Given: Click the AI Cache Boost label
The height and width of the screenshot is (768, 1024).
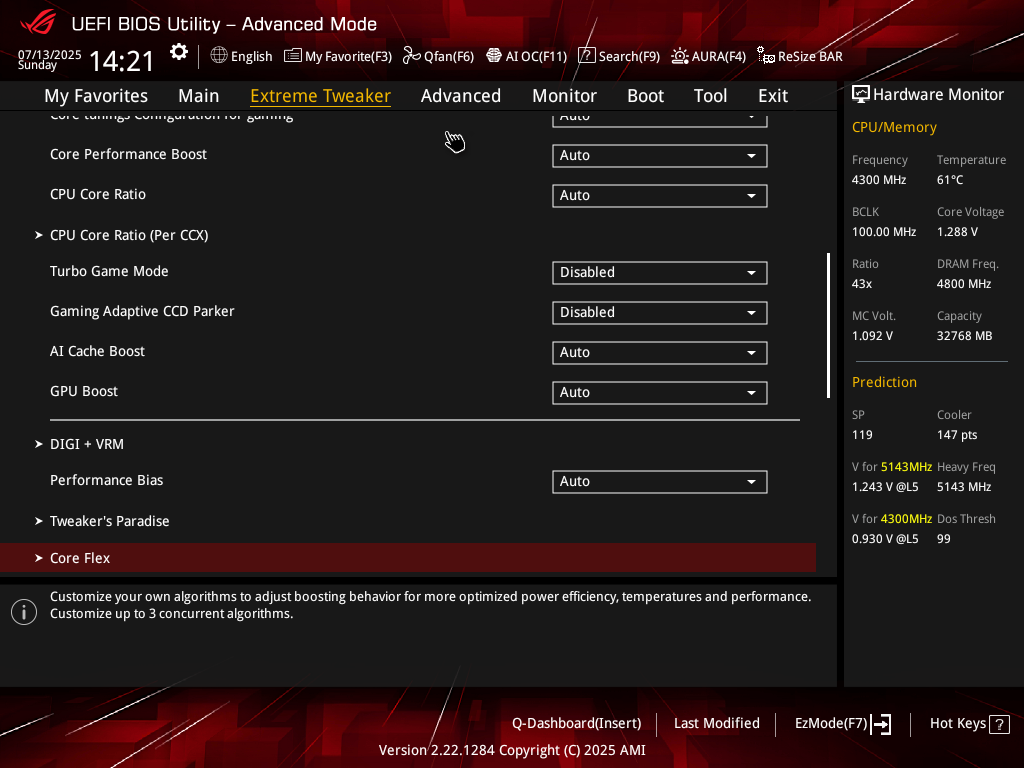Looking at the screenshot, I should tap(97, 351).
